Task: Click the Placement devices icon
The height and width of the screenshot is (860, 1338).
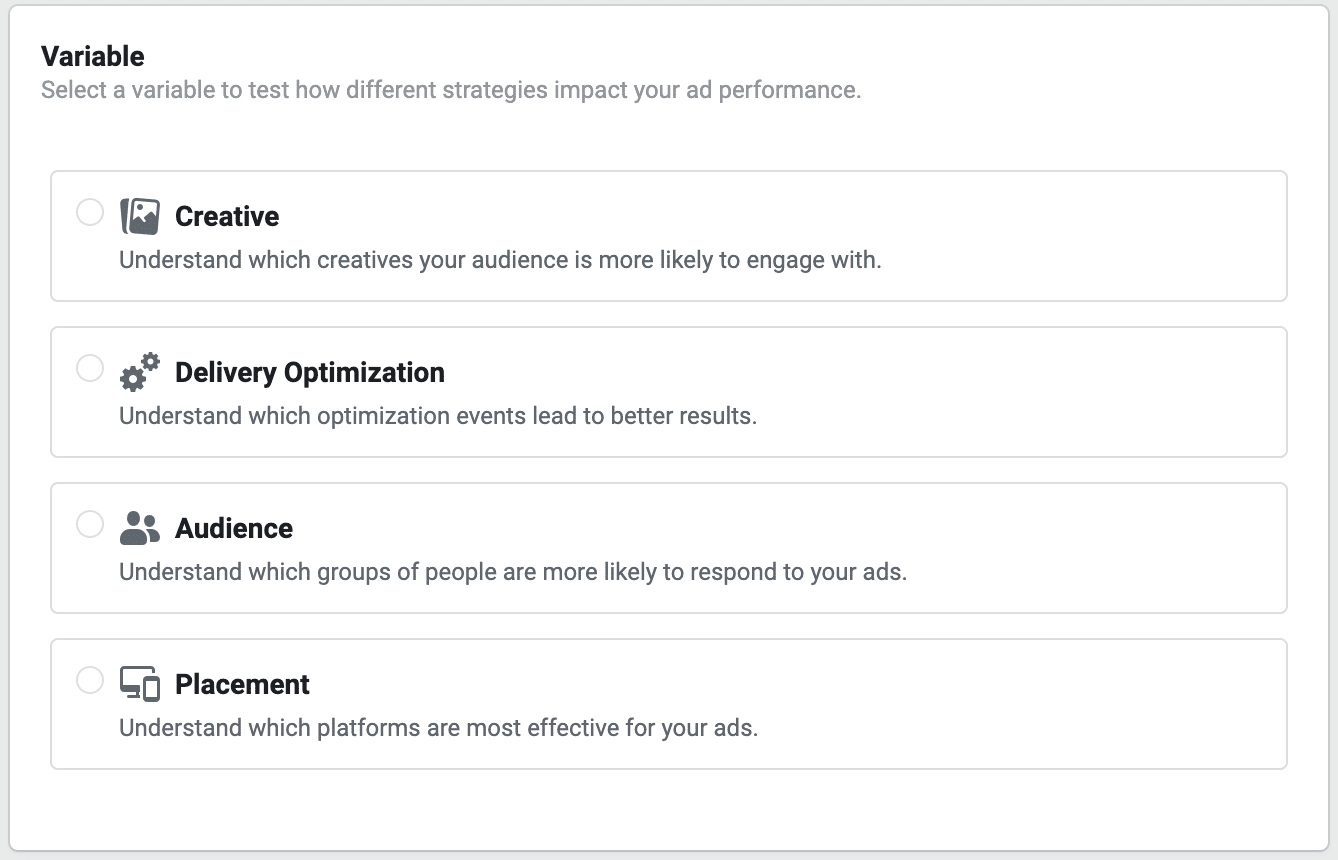Action: pos(140,684)
